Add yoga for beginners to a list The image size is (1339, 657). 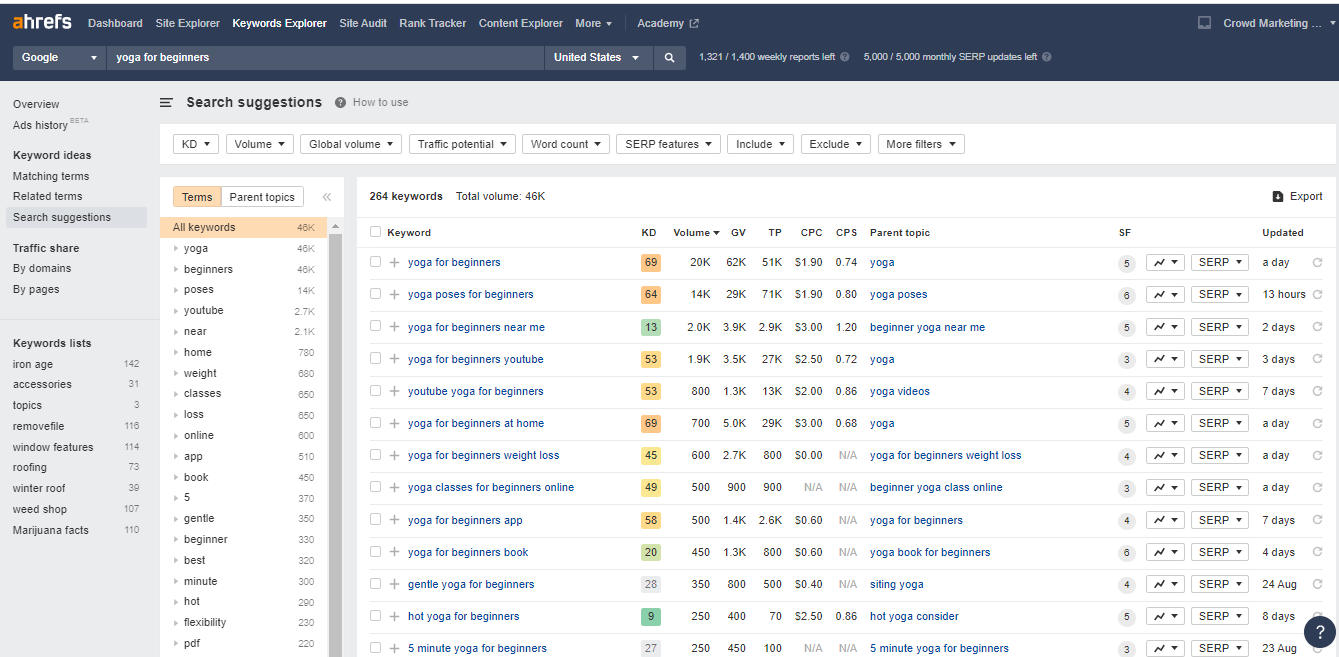tap(392, 262)
